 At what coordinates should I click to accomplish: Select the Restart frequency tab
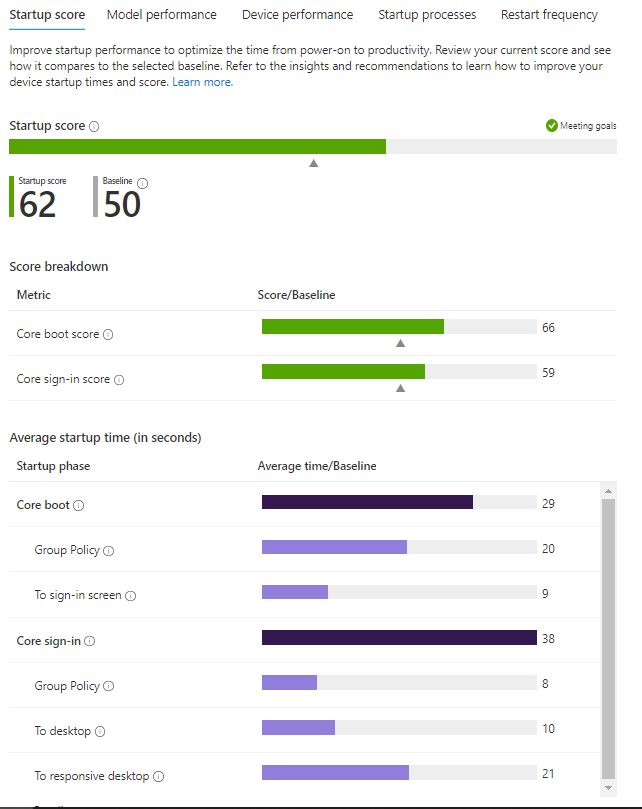(549, 15)
